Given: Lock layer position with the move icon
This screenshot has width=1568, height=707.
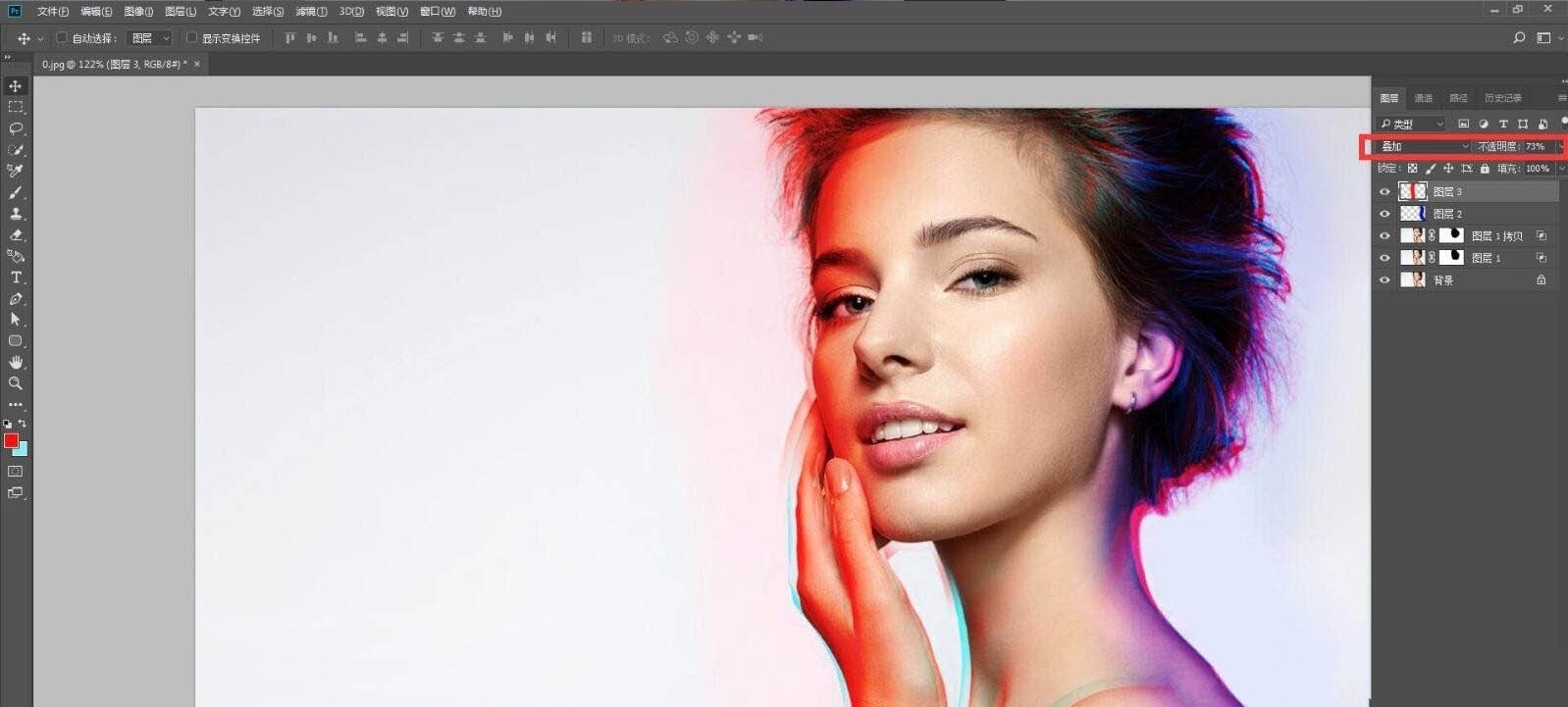Looking at the screenshot, I should point(1448,169).
